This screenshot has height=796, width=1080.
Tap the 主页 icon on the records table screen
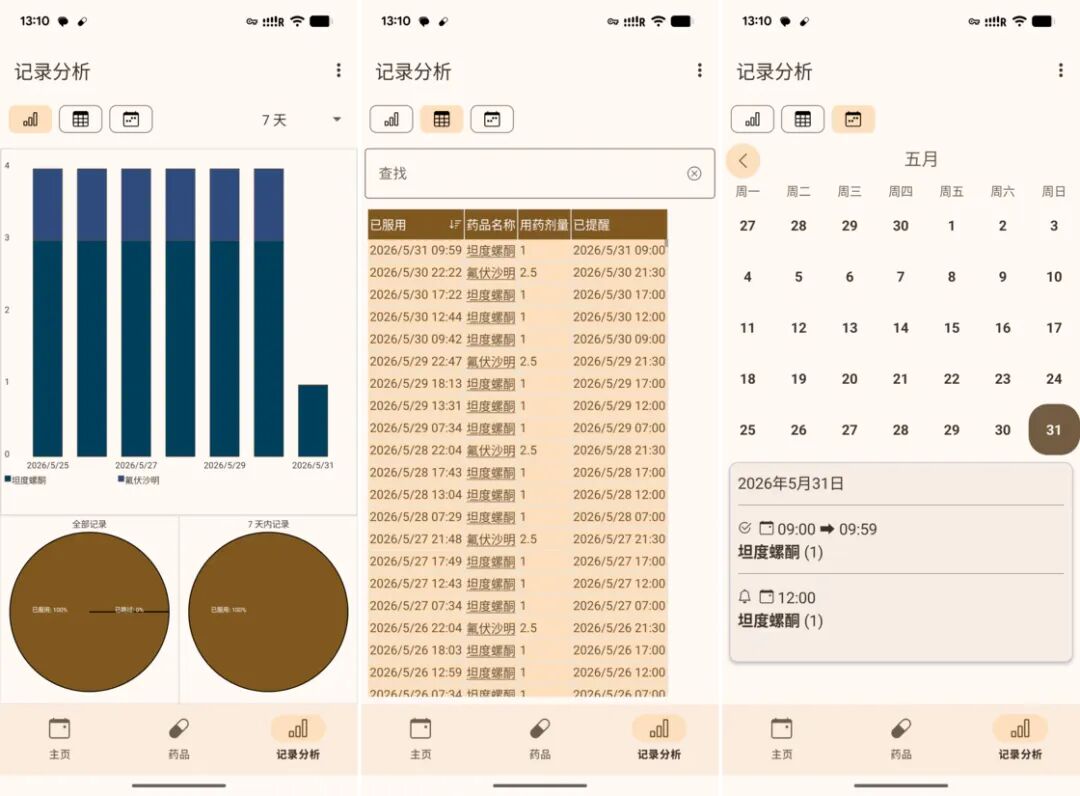(x=420, y=728)
